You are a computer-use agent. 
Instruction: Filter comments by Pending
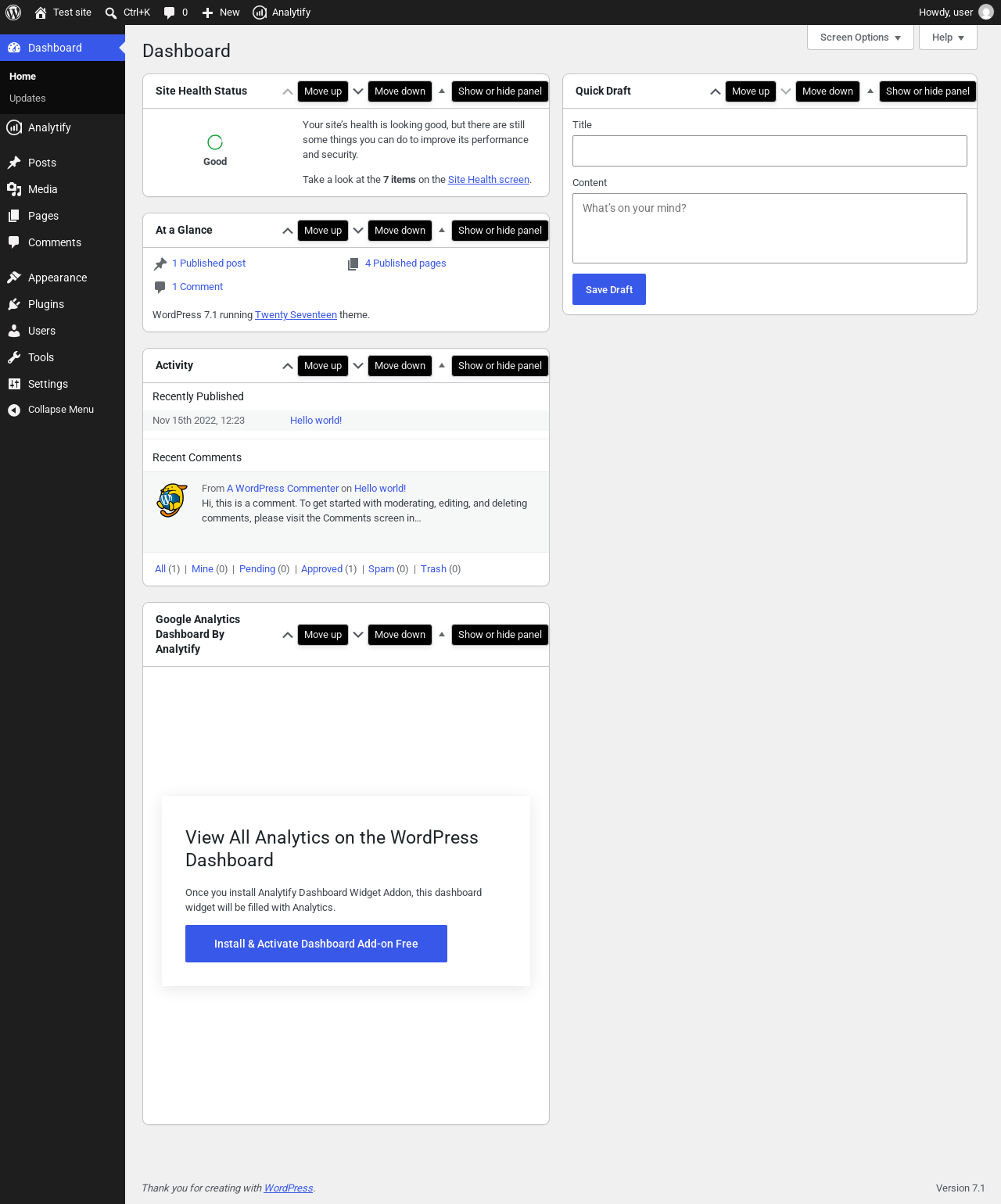[257, 569]
